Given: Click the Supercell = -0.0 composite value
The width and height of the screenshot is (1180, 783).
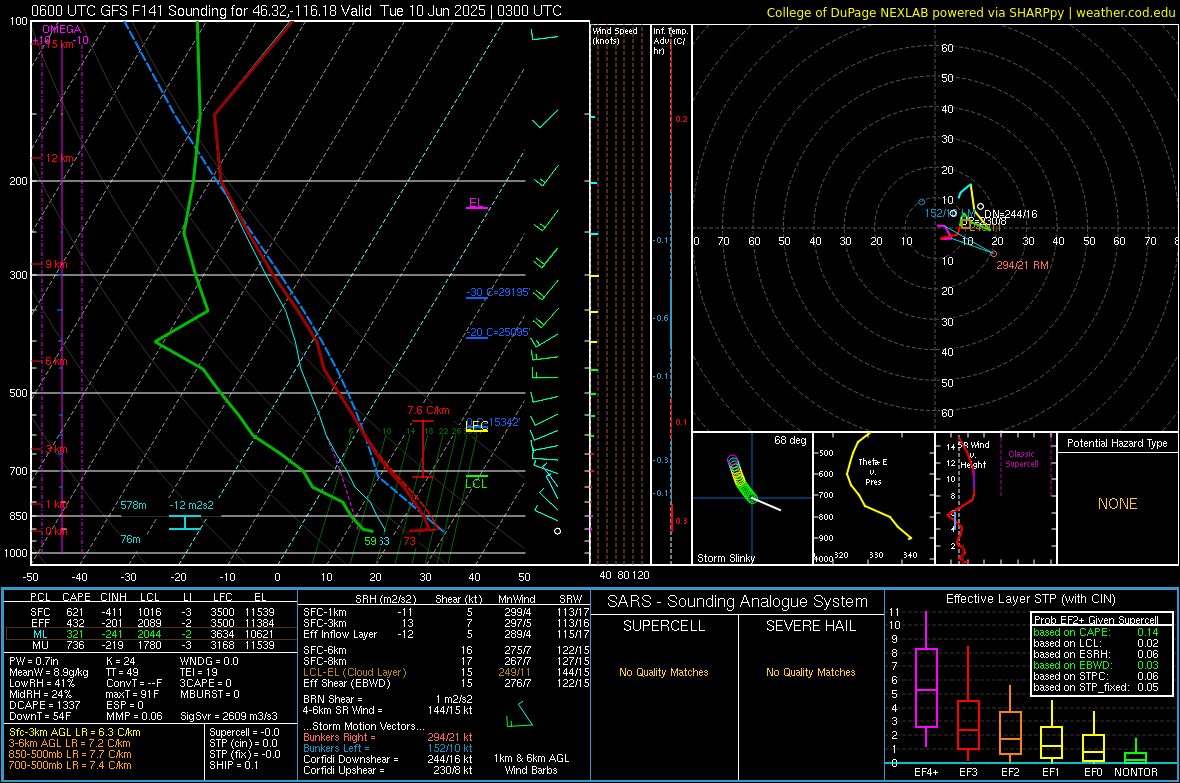Looking at the screenshot, I should pos(245,732).
